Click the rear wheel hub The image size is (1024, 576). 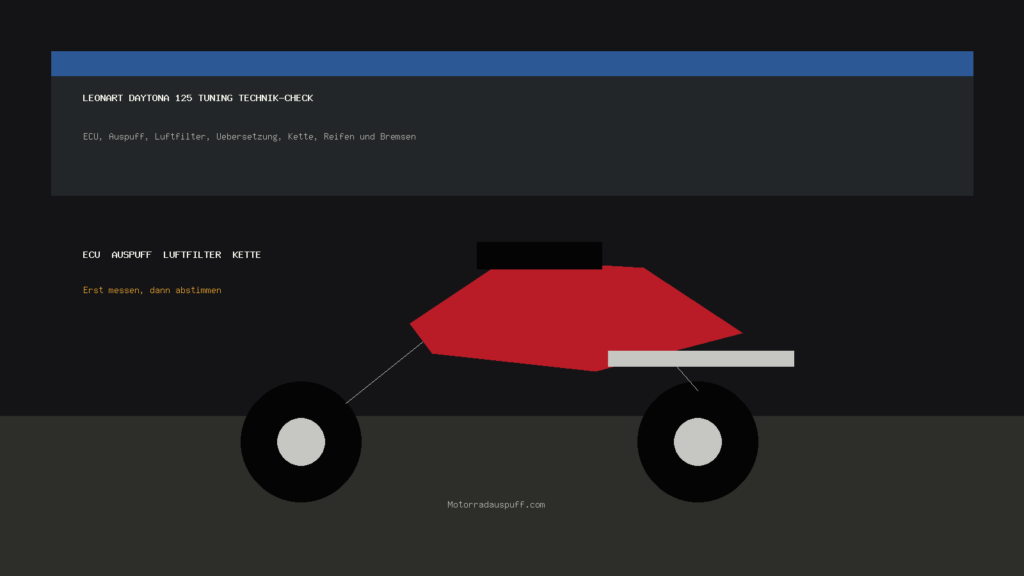pyautogui.click(x=698, y=442)
